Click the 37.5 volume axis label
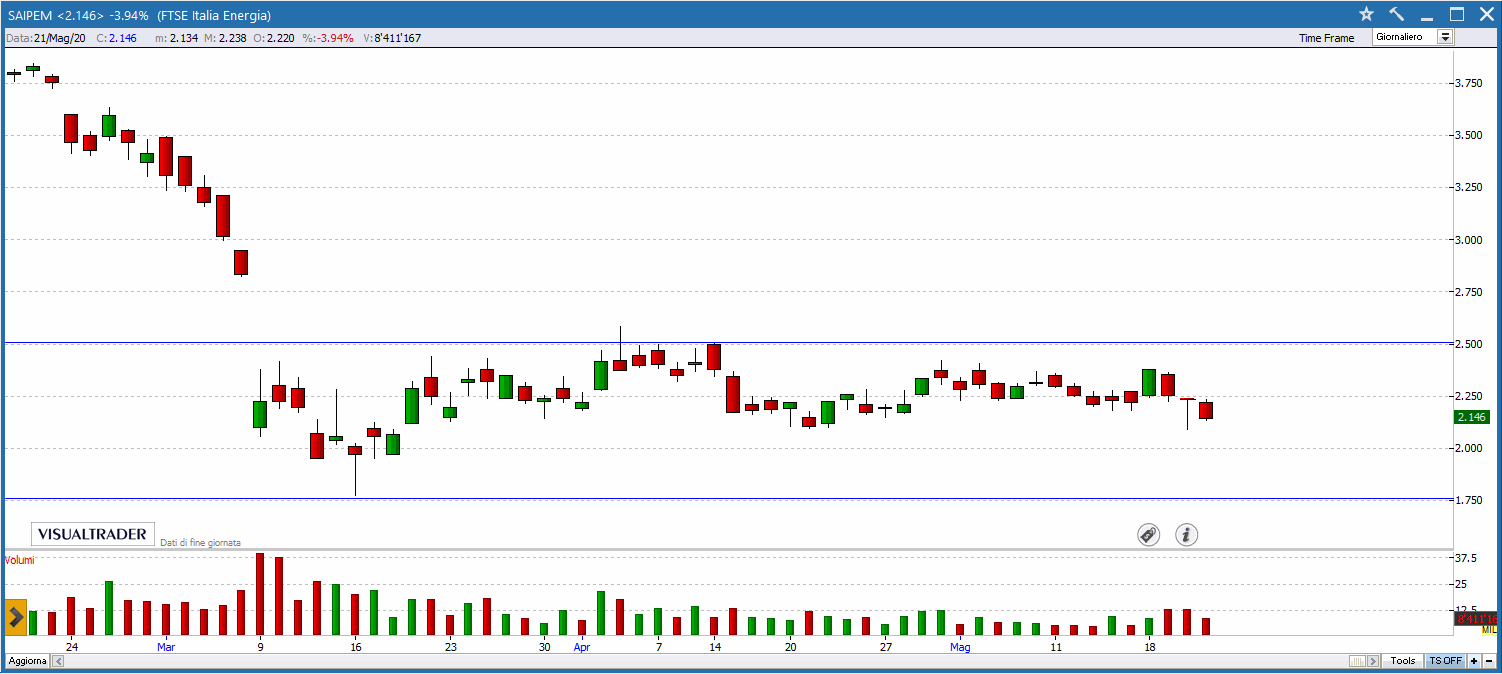 [x=1466, y=558]
